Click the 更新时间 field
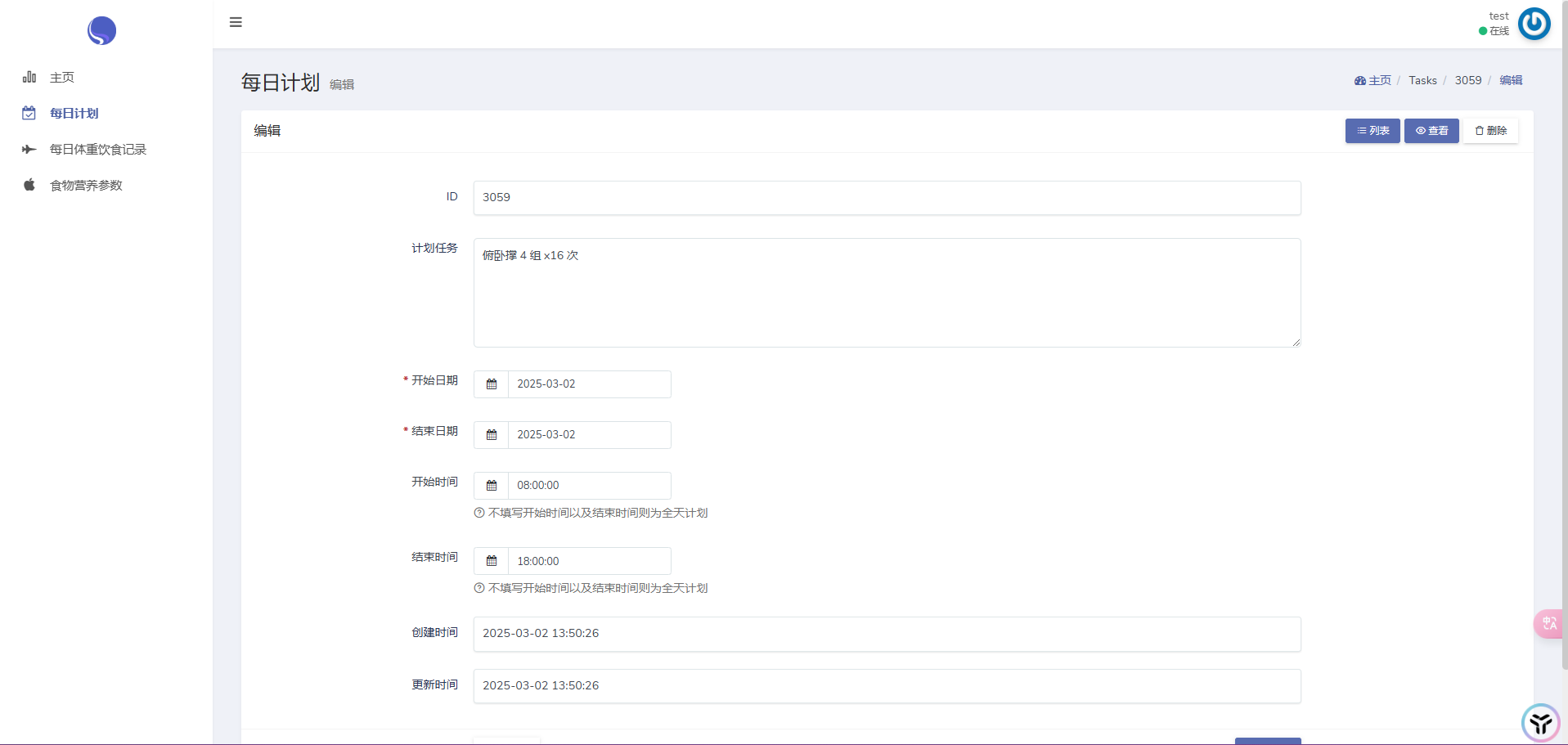Screen dimensions: 1568x745 tap(887, 686)
